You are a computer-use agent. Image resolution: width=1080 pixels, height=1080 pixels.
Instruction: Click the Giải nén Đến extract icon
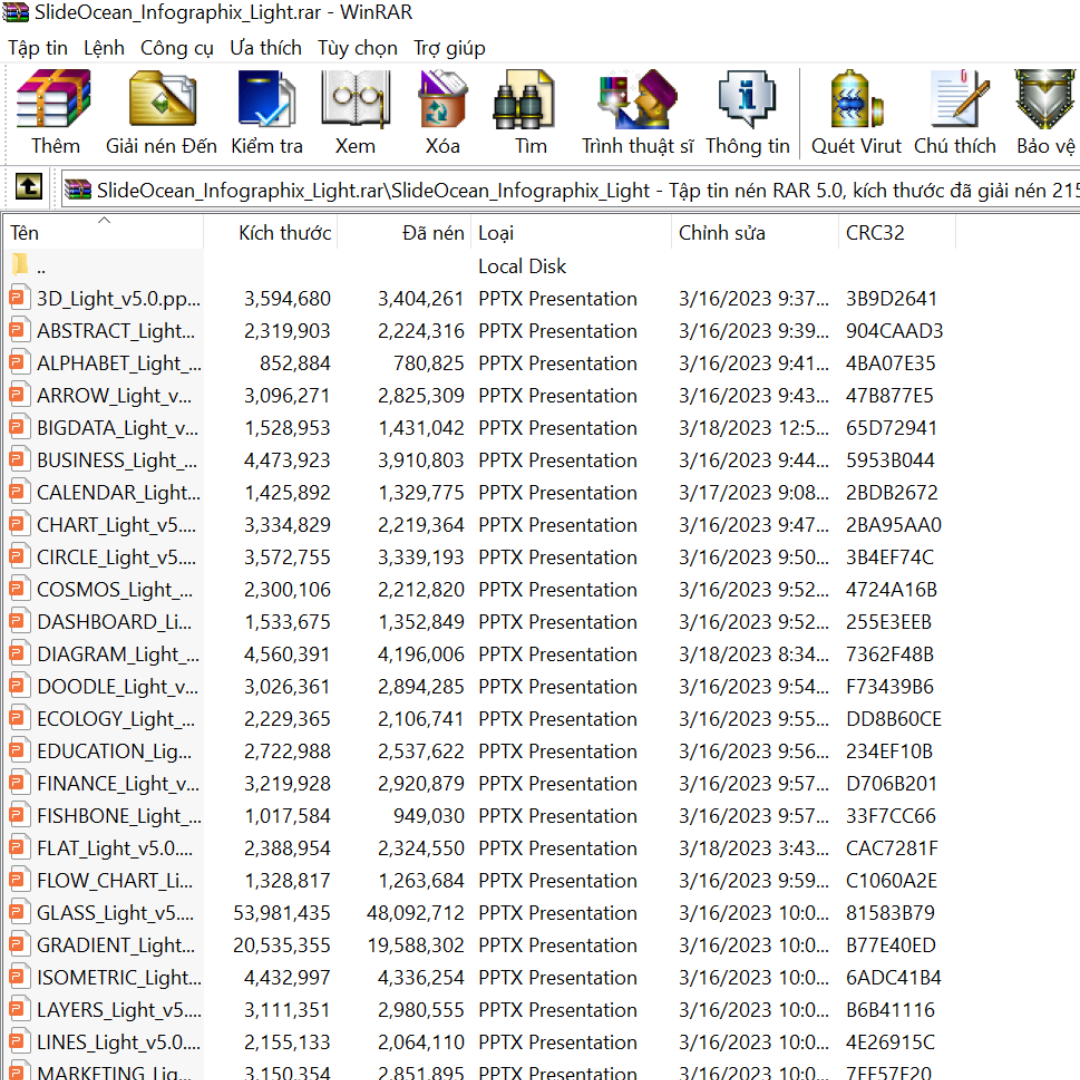162,100
